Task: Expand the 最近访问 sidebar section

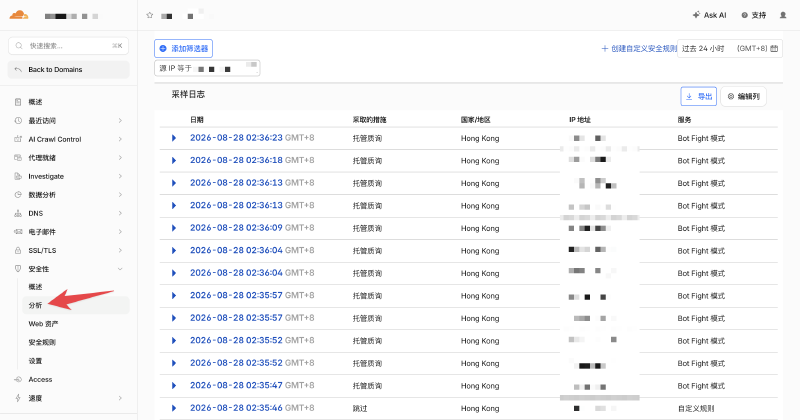Action: [x=120, y=121]
